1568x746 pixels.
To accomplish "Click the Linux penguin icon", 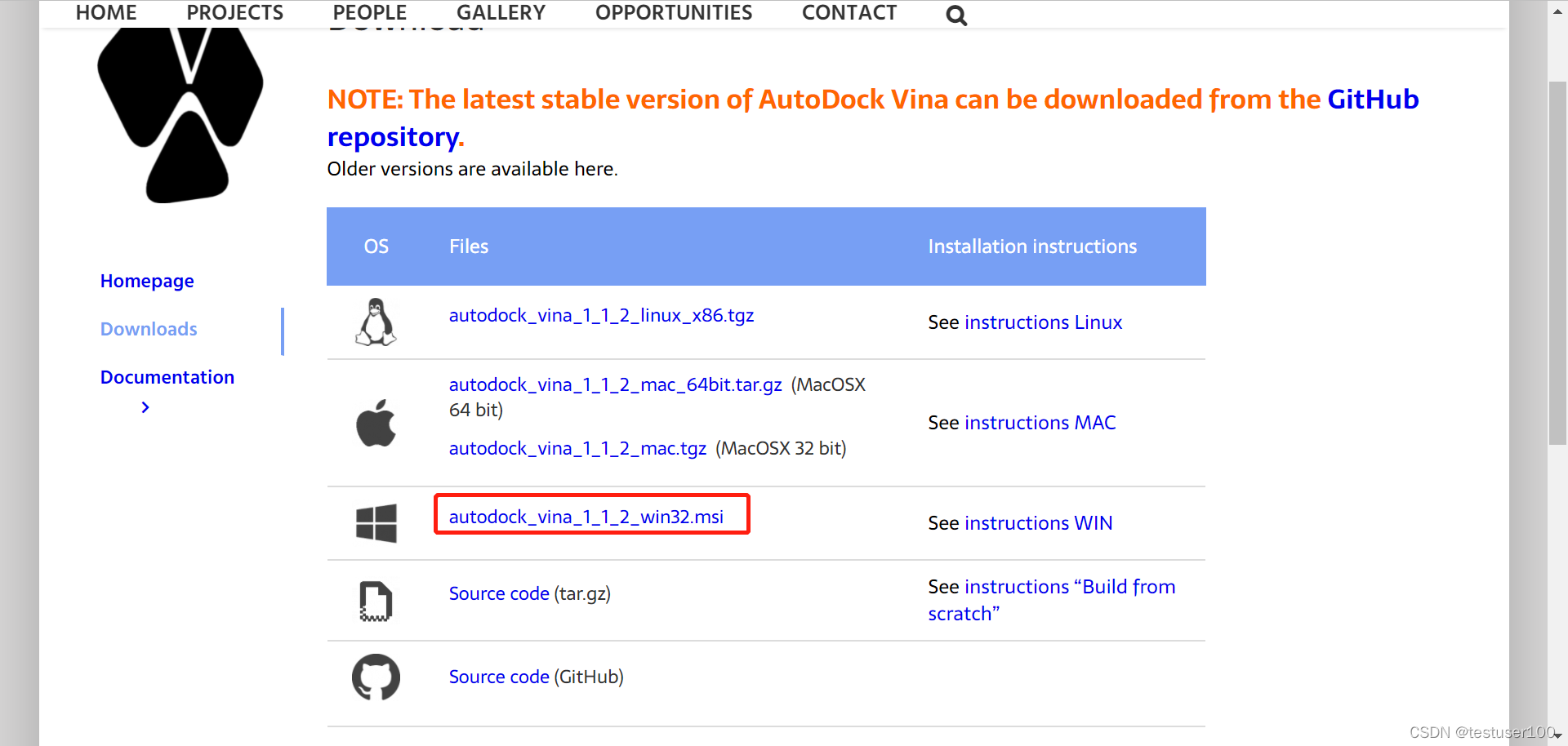I will [376, 322].
